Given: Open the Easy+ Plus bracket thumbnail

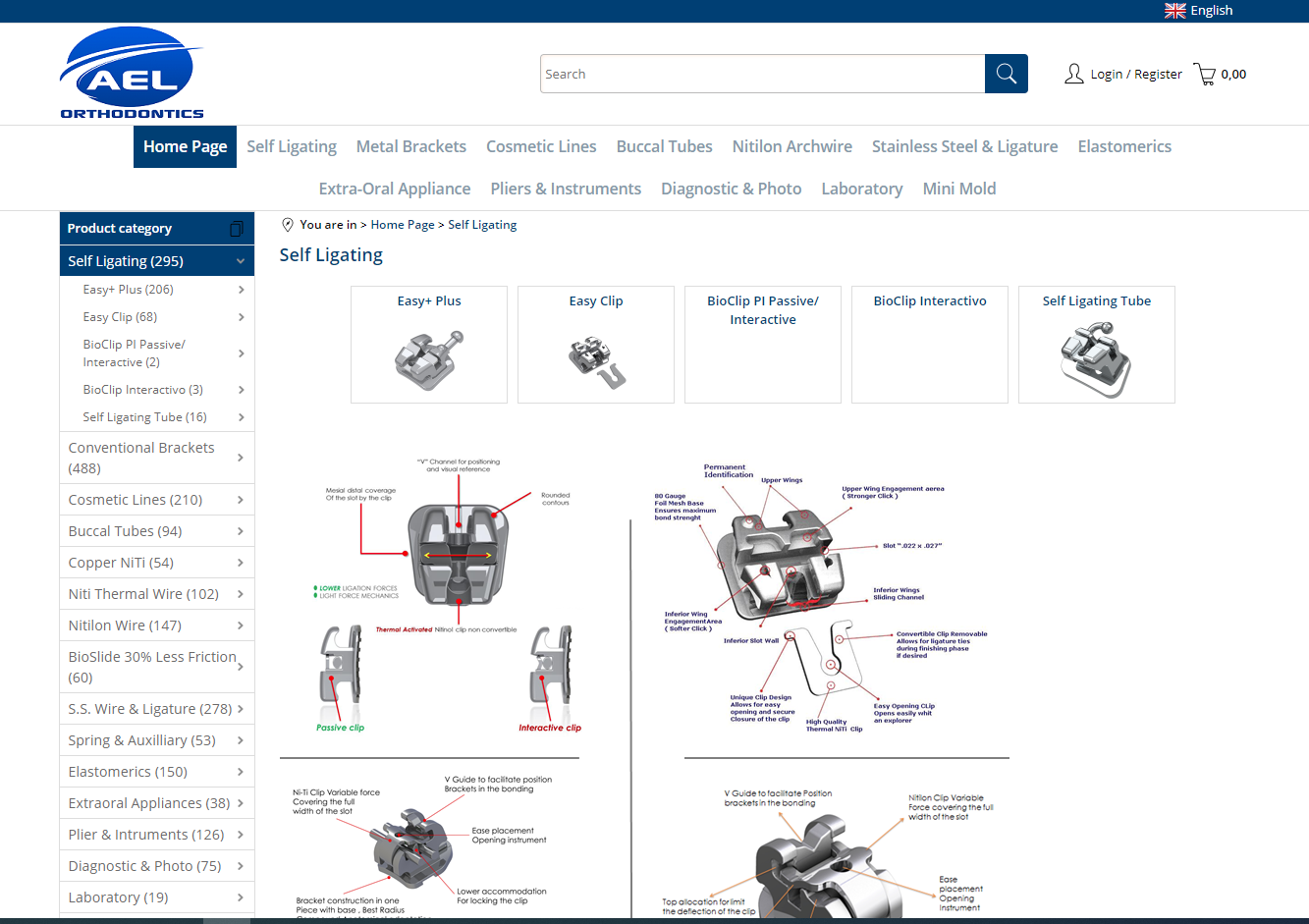Looking at the screenshot, I should tap(429, 360).
